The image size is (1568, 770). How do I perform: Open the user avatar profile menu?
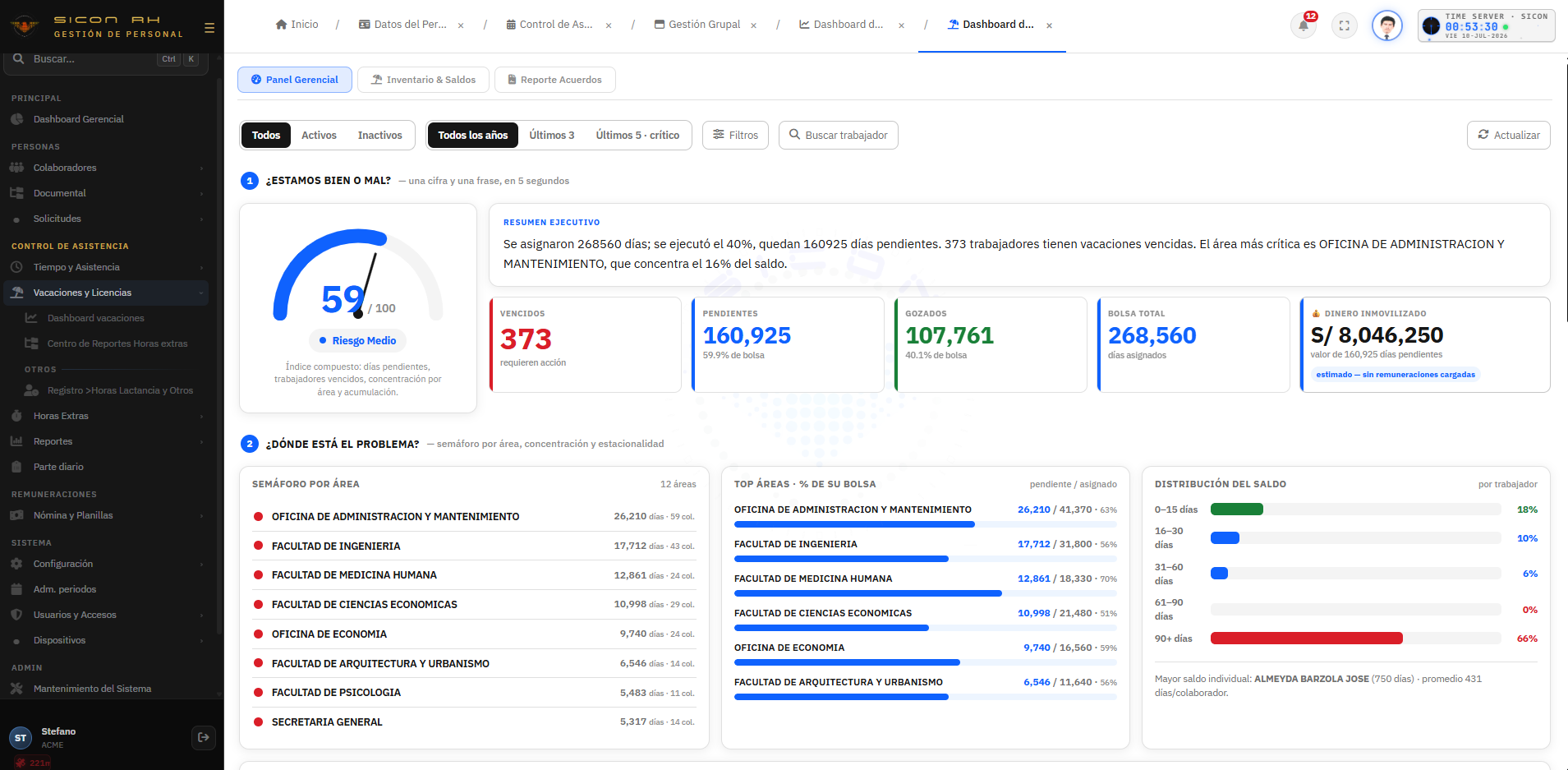pos(1387,25)
